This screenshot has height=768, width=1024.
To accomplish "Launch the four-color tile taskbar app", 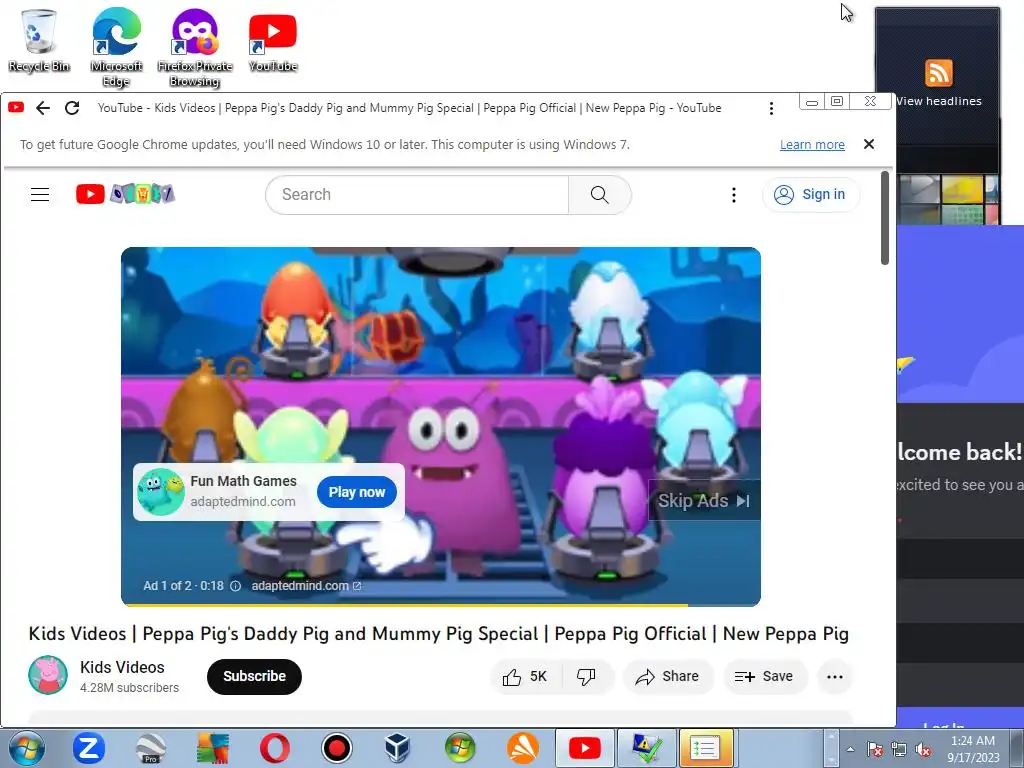I will point(212,748).
